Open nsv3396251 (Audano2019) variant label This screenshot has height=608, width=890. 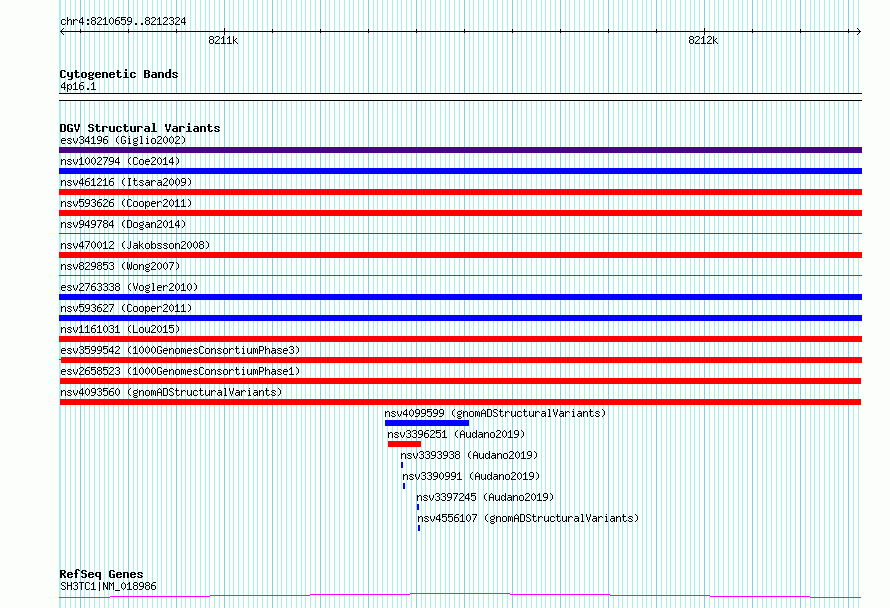[456, 434]
